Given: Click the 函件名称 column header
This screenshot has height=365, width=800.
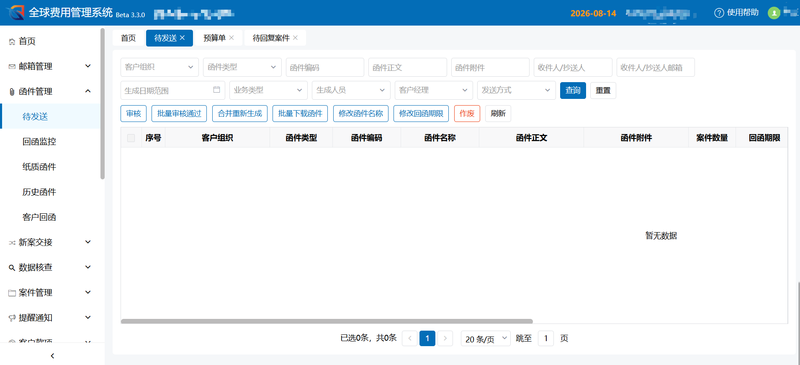Looking at the screenshot, I should (x=440, y=138).
